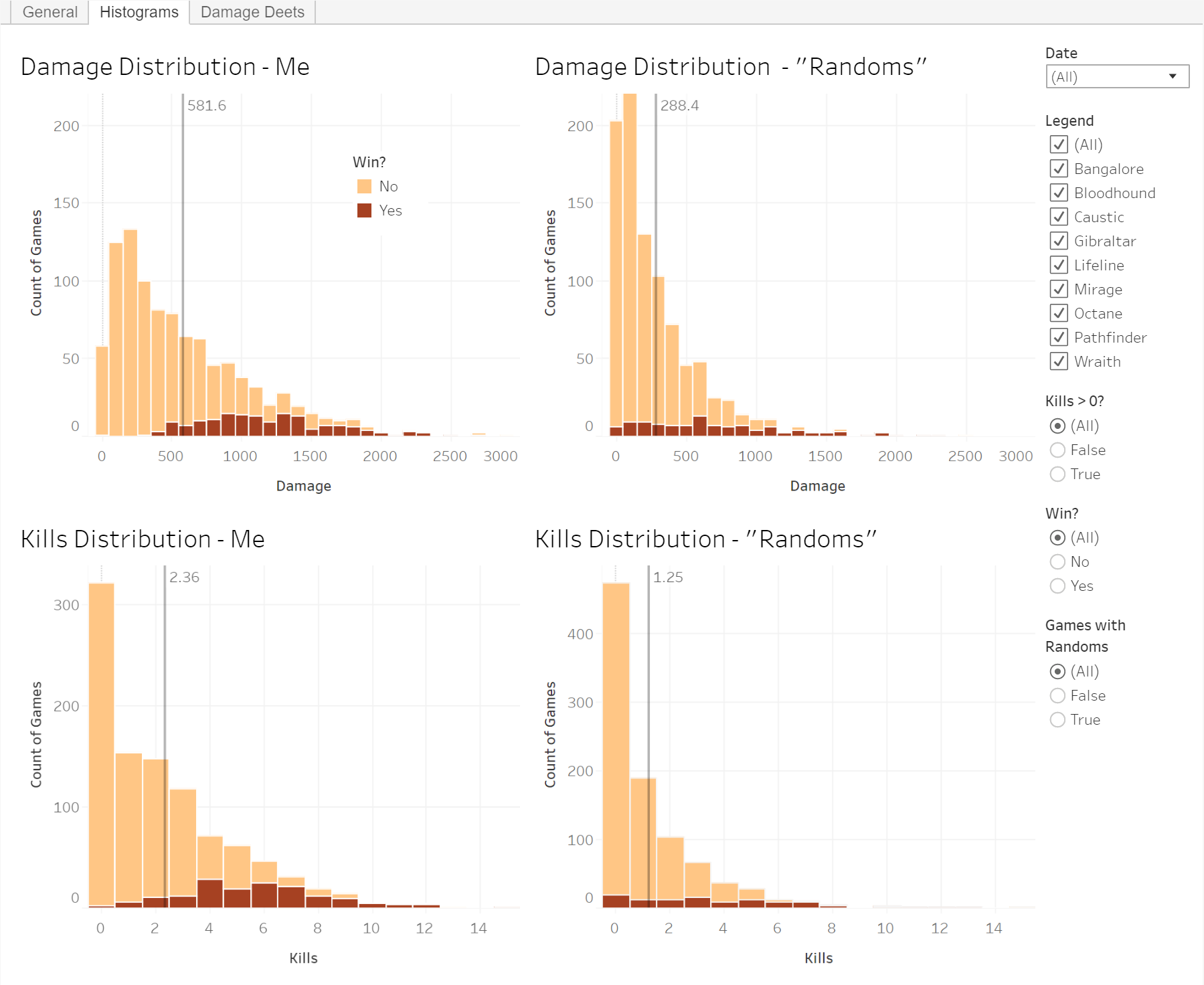Click the Yes color swatch in chart legend
This screenshot has width=1204, height=985.
click(x=364, y=210)
